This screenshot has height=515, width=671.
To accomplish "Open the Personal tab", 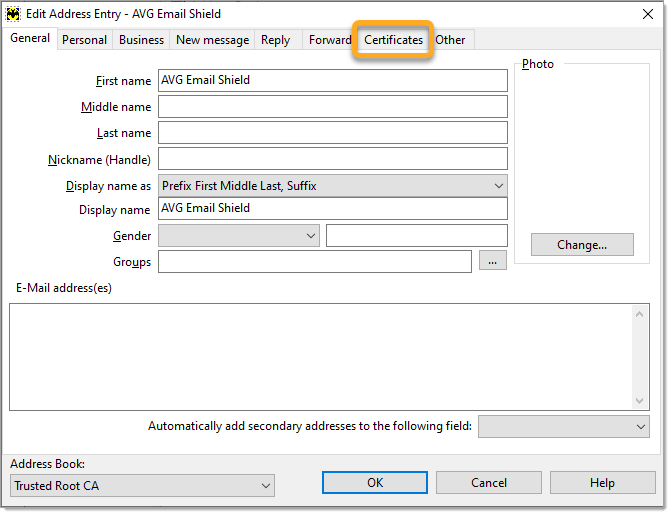I will tap(84, 40).
